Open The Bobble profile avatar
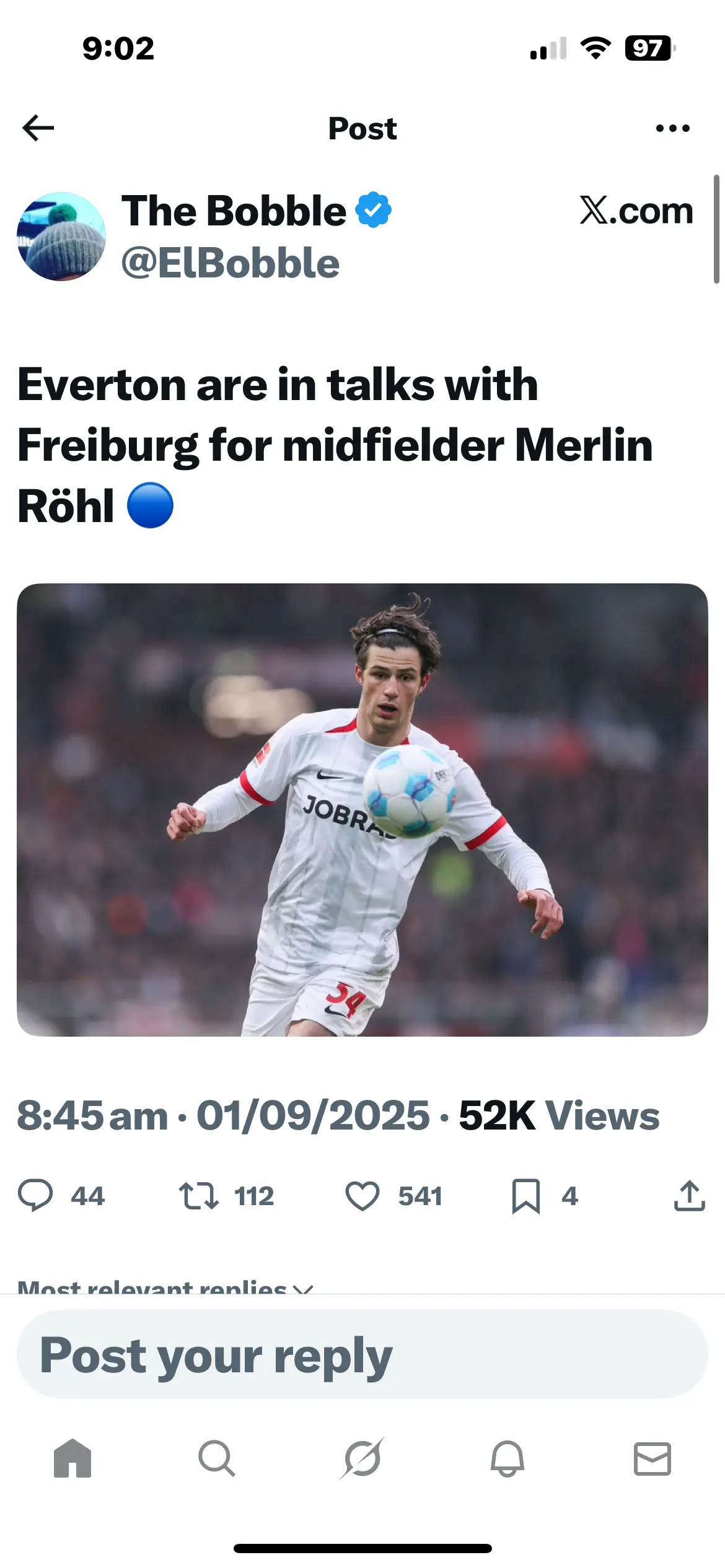 pyautogui.click(x=61, y=237)
